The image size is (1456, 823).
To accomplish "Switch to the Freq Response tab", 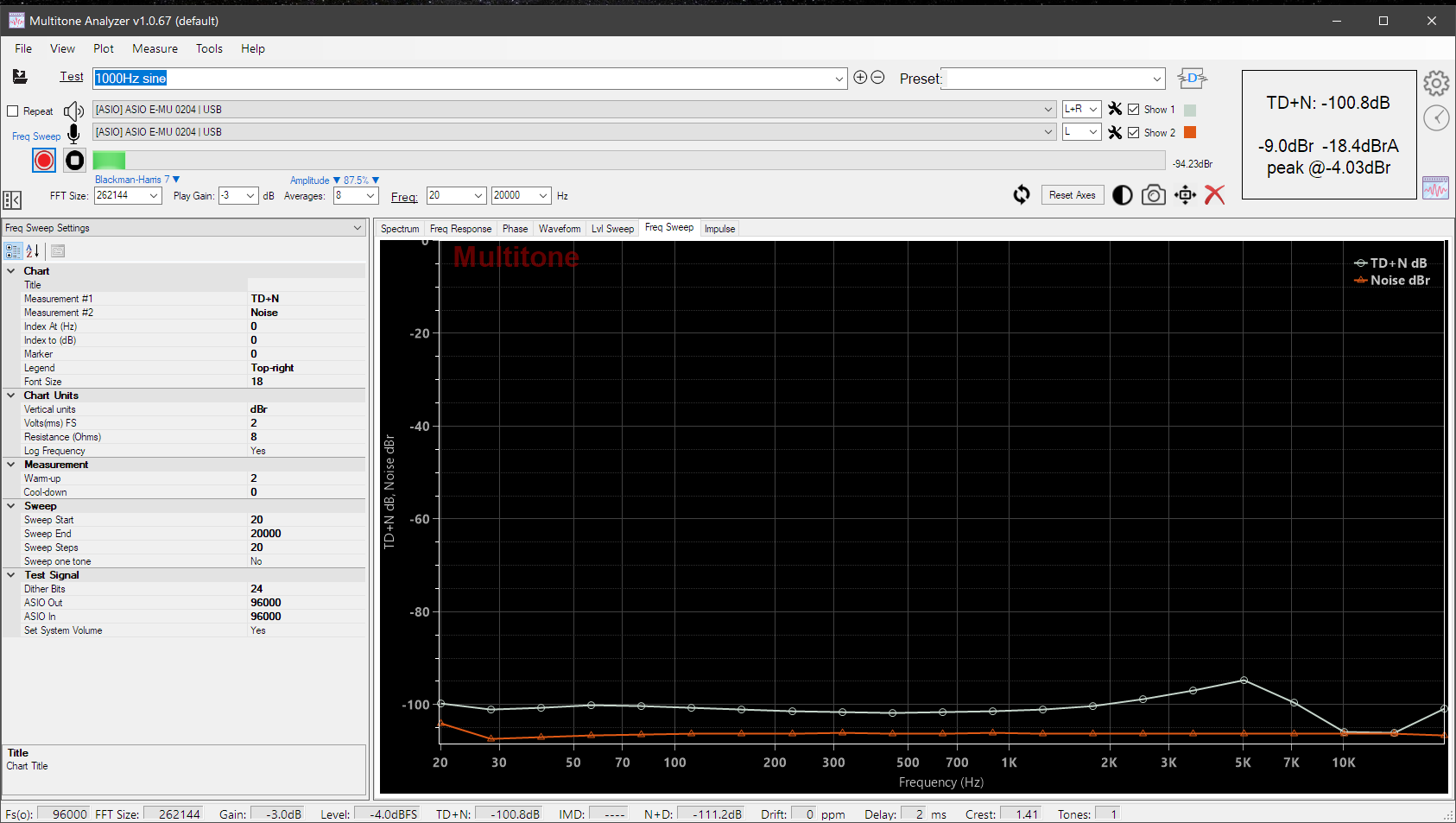I will 460,229.
